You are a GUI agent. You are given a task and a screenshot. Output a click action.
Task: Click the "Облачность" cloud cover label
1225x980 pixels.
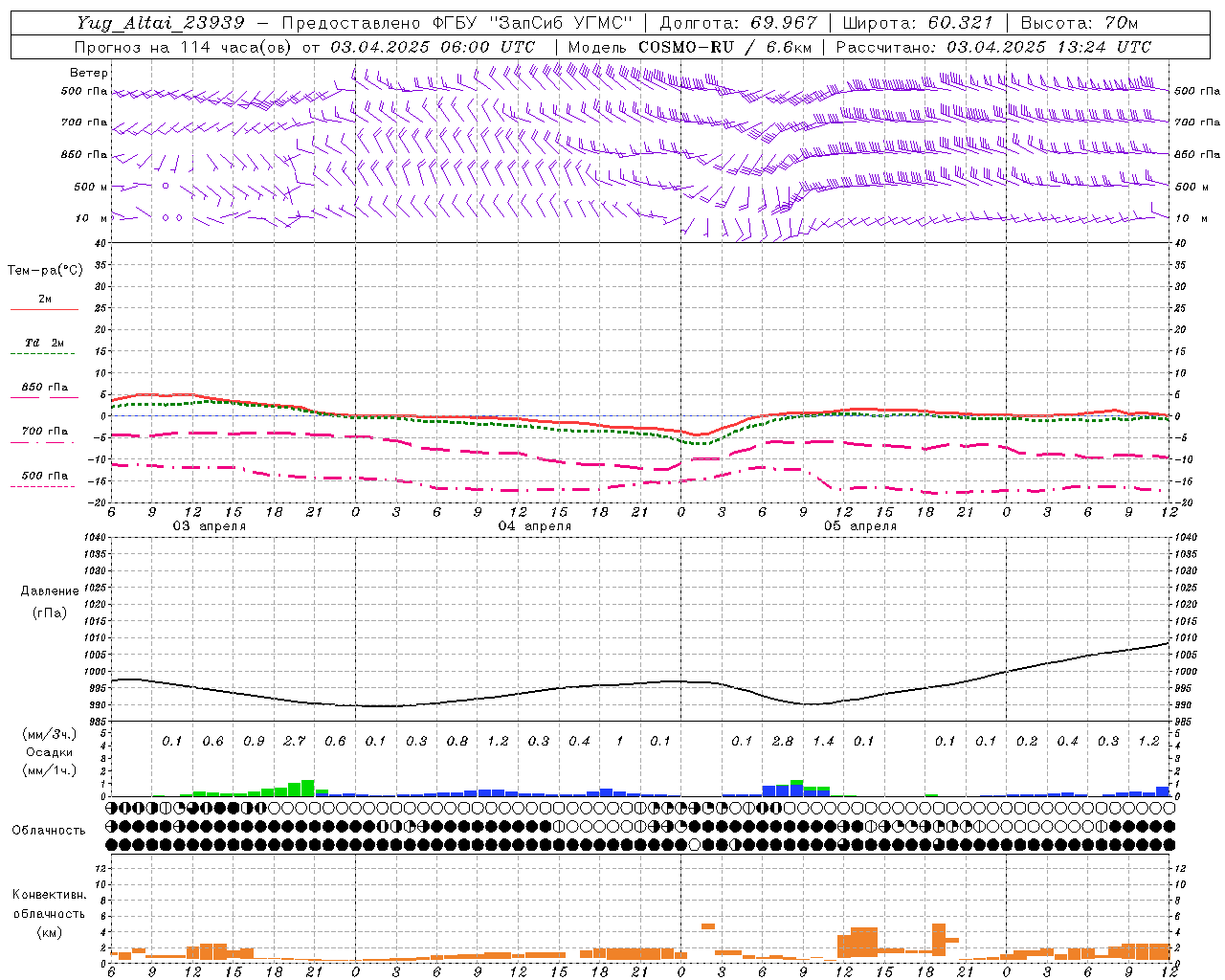49,830
